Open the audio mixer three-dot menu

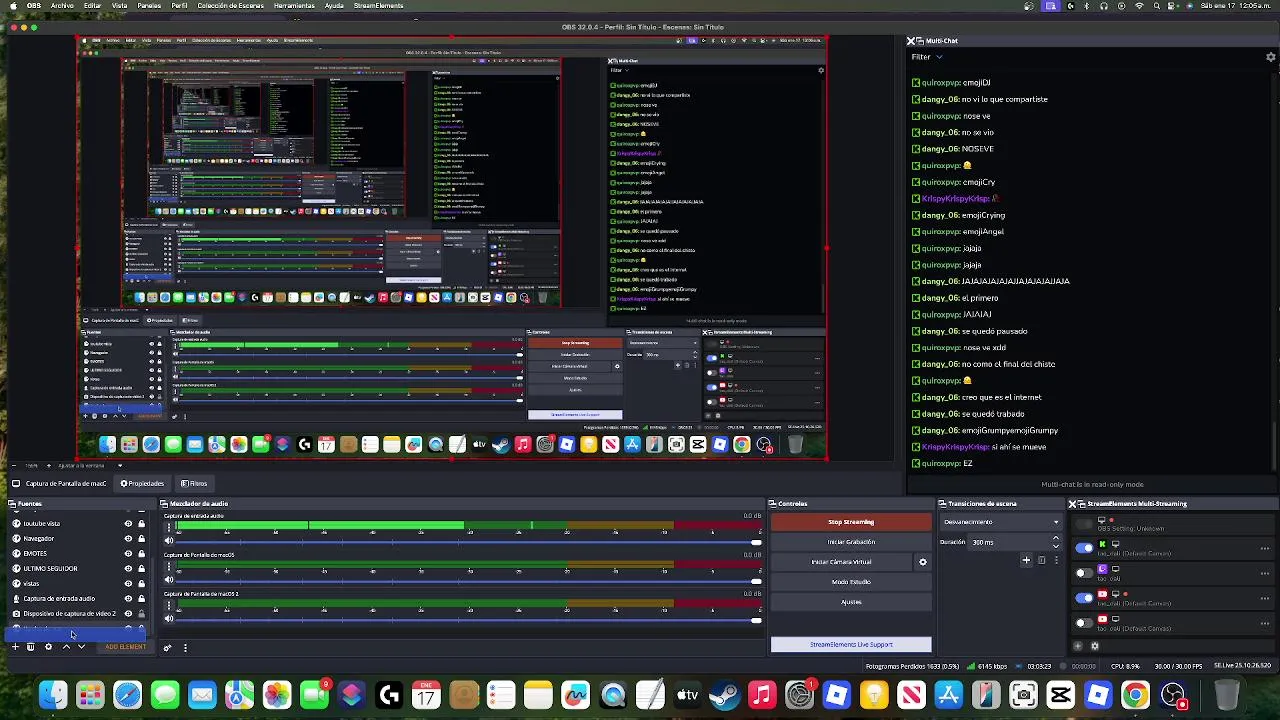[185, 647]
